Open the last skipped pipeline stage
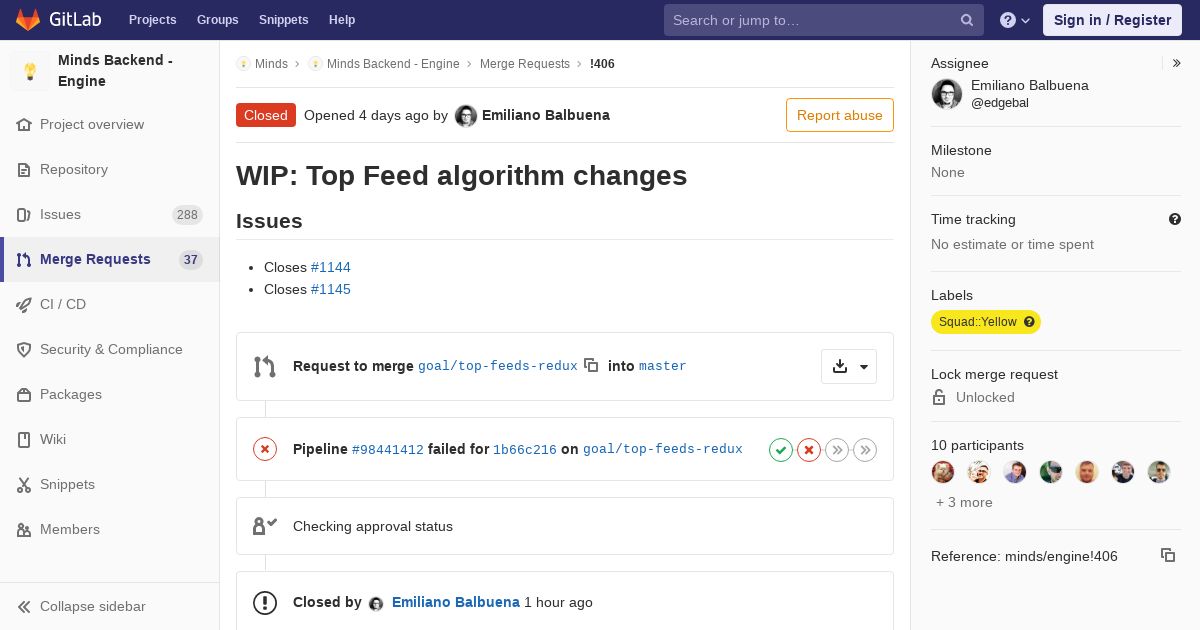Screen dimensions: 1200x630 (865, 450)
